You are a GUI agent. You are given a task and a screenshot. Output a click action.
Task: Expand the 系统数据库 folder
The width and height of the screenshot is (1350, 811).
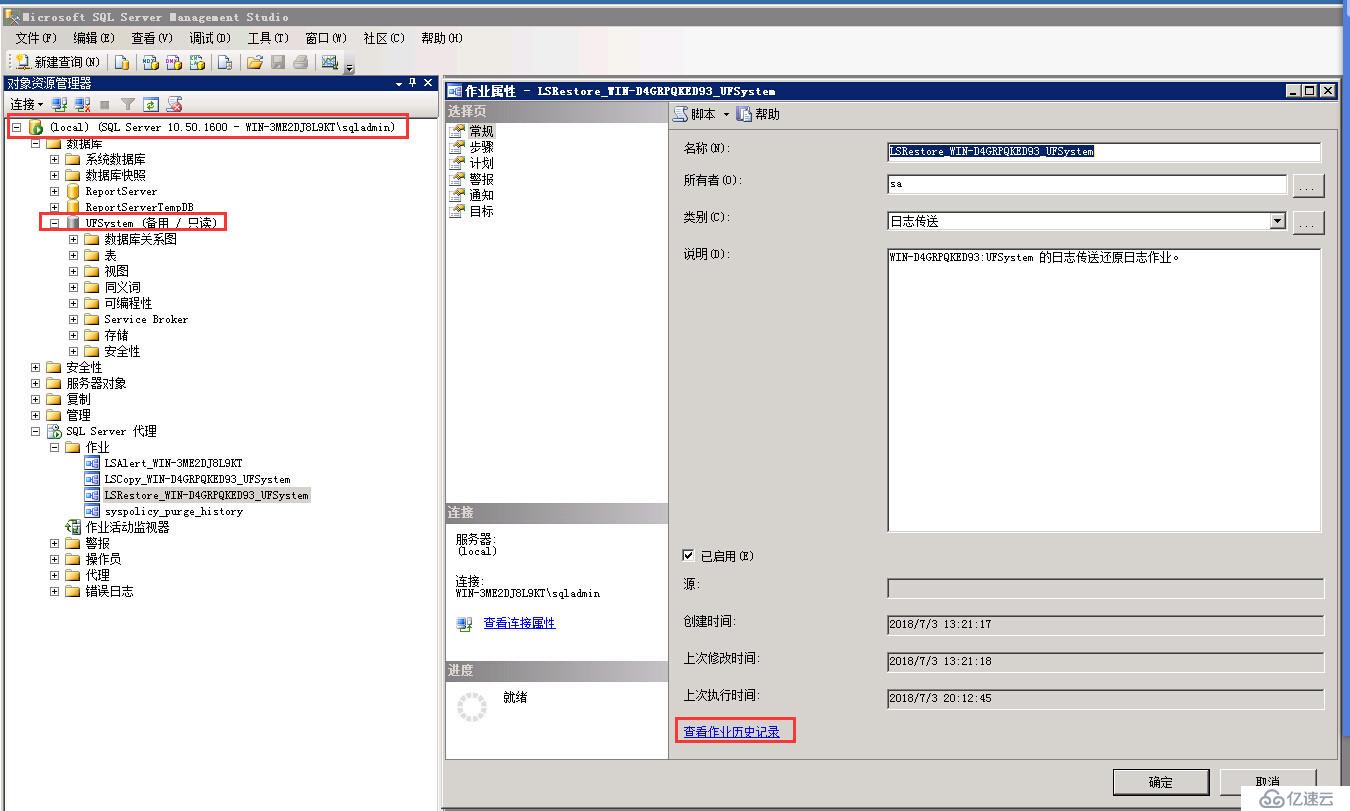(55, 159)
